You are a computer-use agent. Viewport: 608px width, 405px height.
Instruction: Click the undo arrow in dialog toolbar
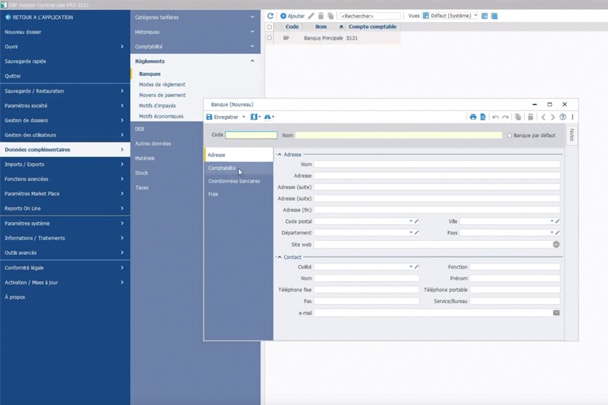pyautogui.click(x=495, y=117)
